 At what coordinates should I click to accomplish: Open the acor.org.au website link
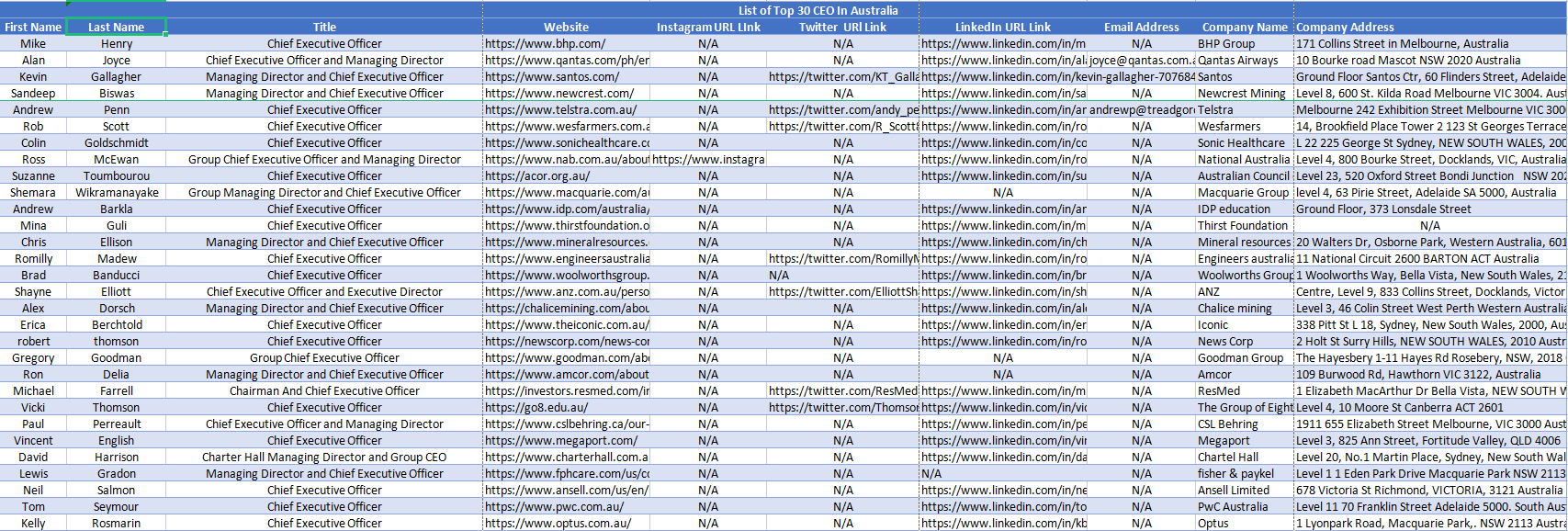pyautogui.click(x=537, y=175)
